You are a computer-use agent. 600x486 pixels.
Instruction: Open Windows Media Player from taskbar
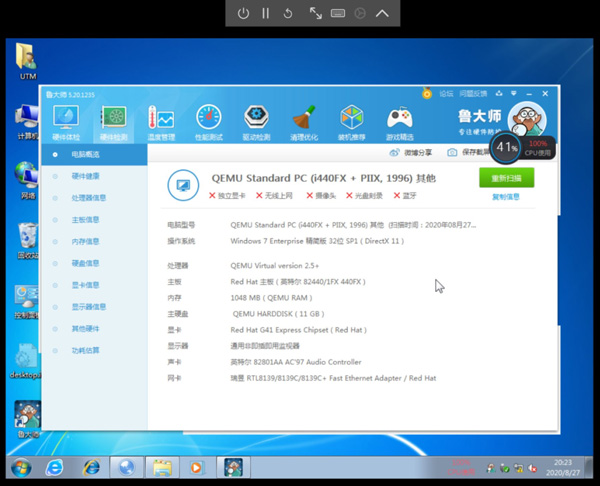[197, 468]
